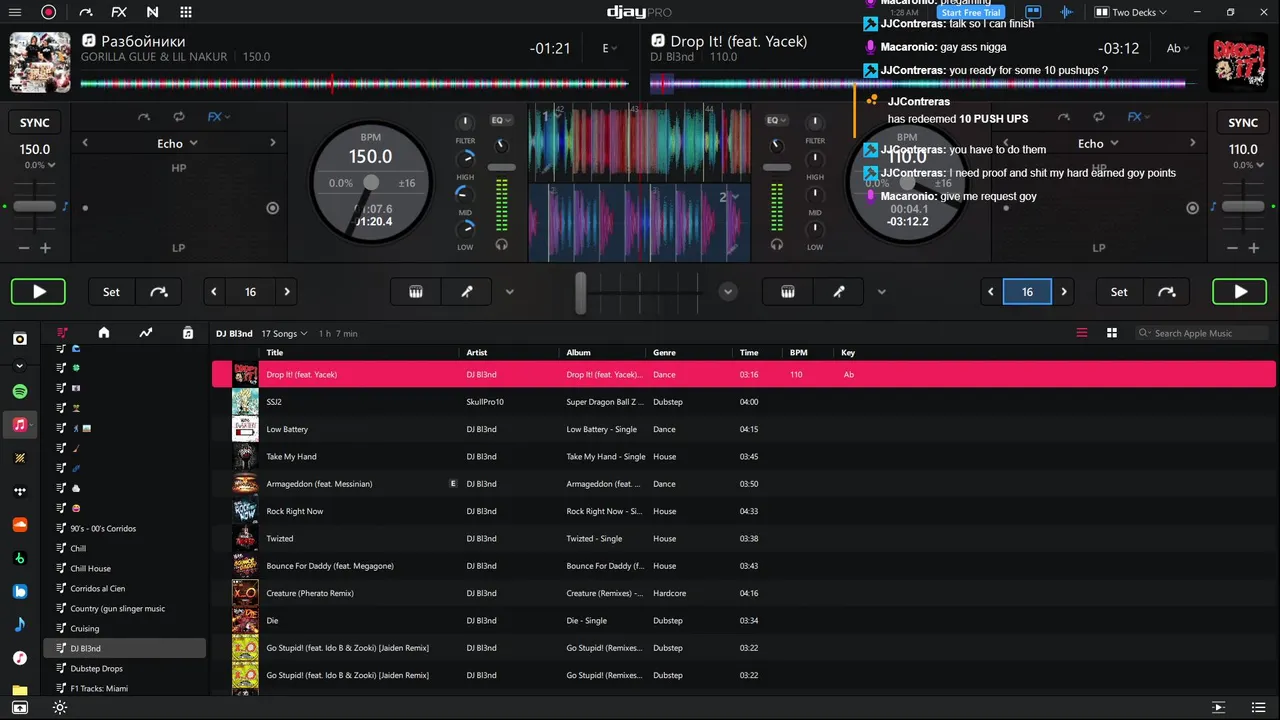Open the right deck microphone tool

click(839, 292)
